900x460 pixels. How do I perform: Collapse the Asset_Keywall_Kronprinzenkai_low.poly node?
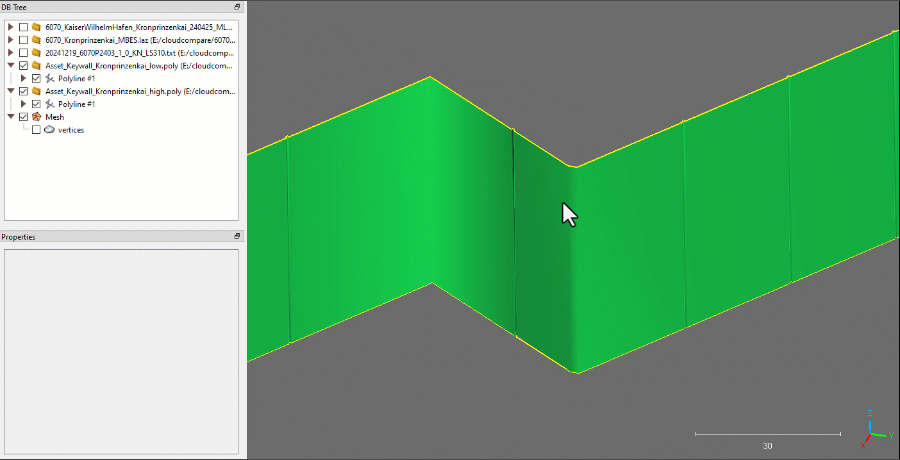click(10, 65)
